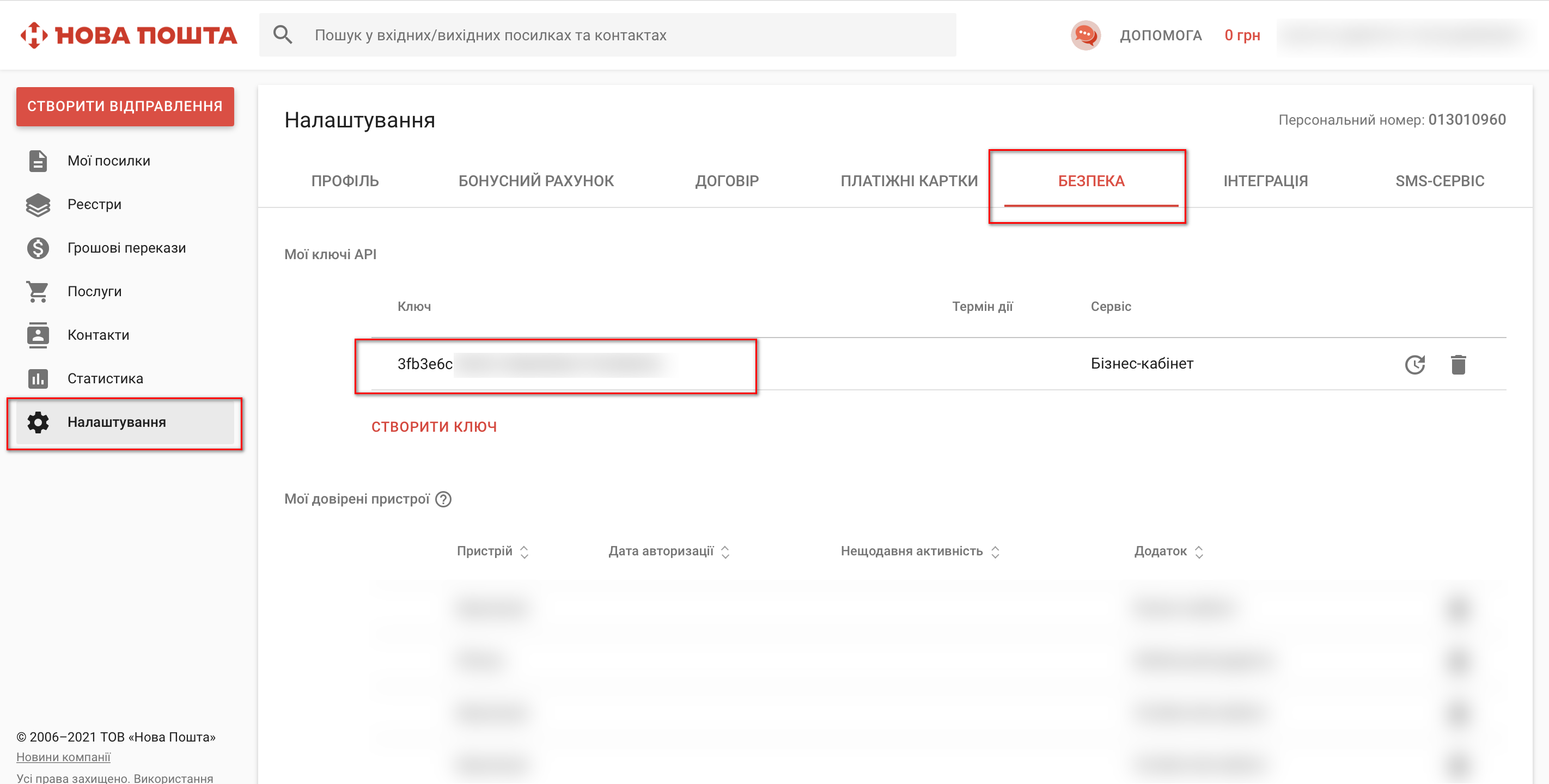
Task: Sort by Пристрій column
Action: coord(492,552)
